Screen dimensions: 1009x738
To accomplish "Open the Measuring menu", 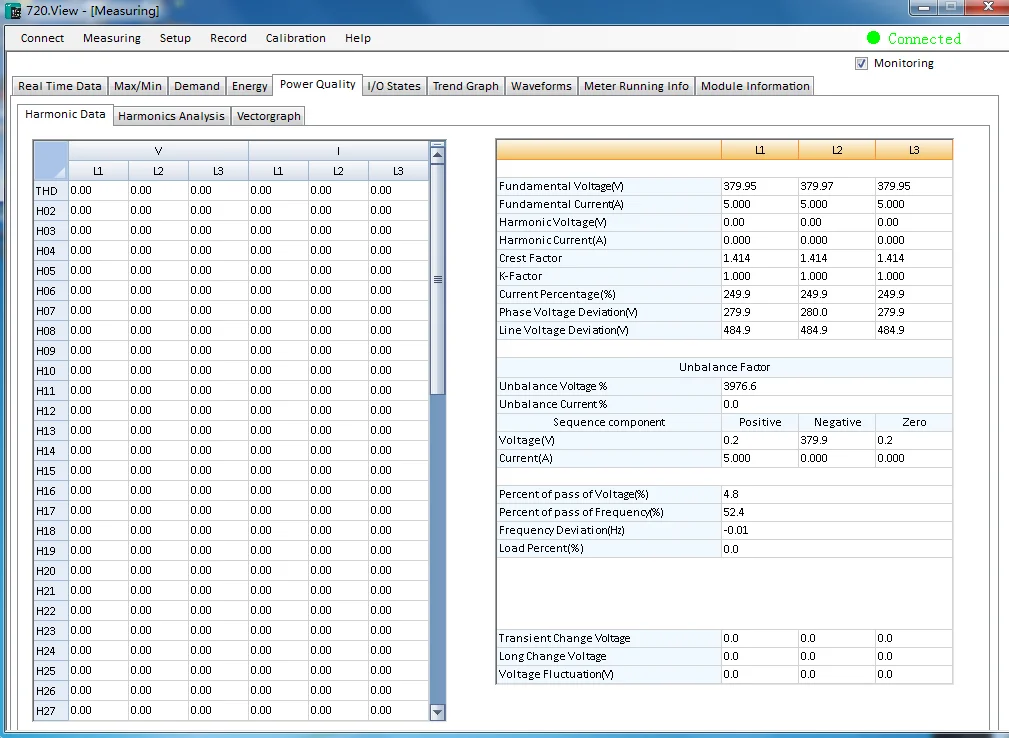I will [112, 38].
